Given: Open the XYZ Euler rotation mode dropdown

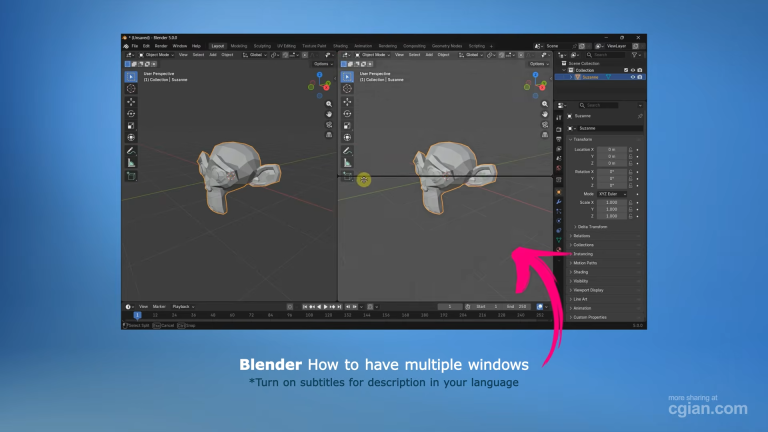Looking at the screenshot, I should [612, 194].
